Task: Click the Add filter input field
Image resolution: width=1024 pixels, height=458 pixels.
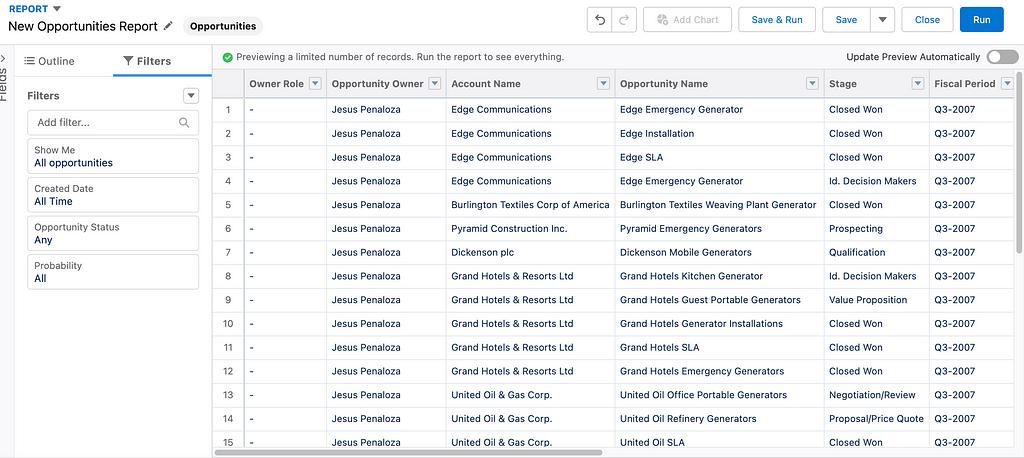Action: point(103,123)
